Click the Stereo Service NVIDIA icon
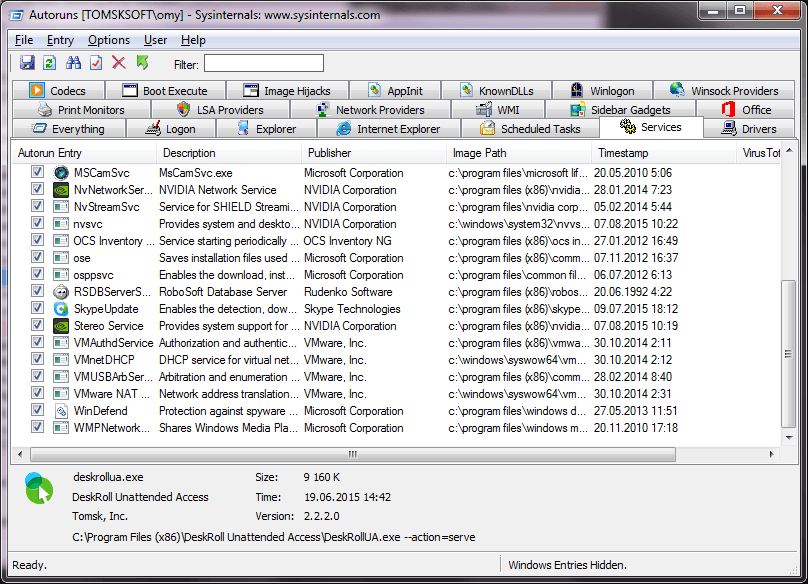Viewport: 808px width, 584px height. [x=61, y=326]
